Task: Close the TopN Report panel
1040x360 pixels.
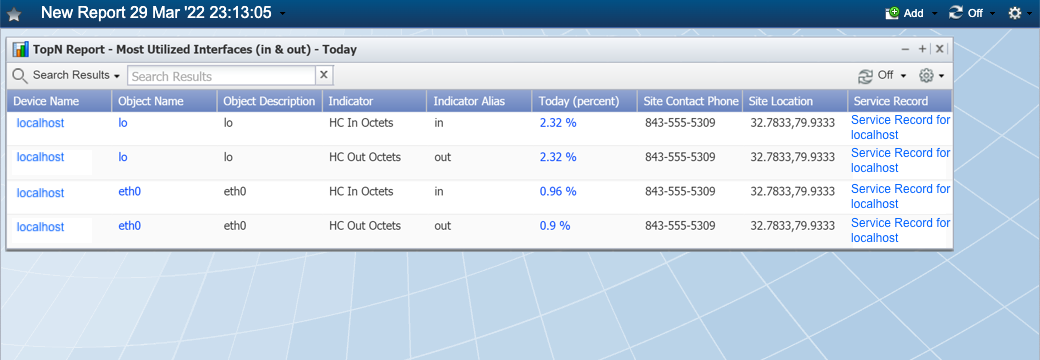Action: tap(940, 49)
